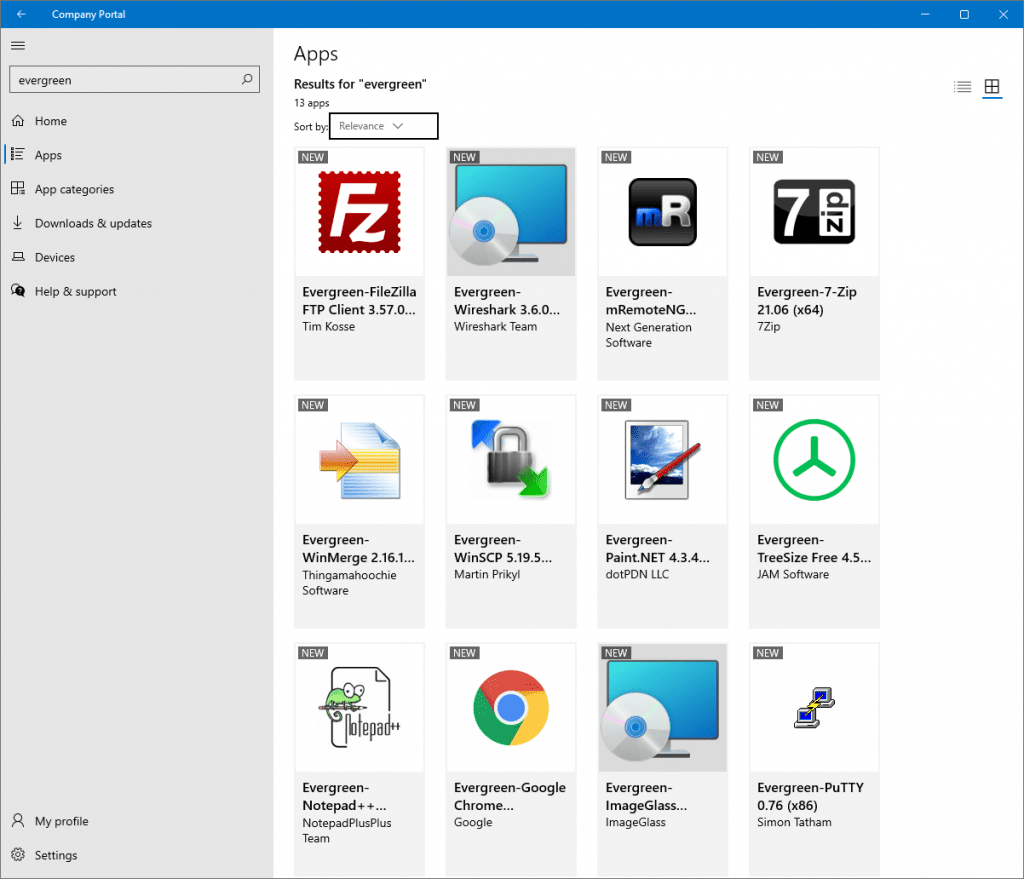Open the TreeSize Free app icon
The height and width of the screenshot is (879, 1024).
tap(814, 460)
